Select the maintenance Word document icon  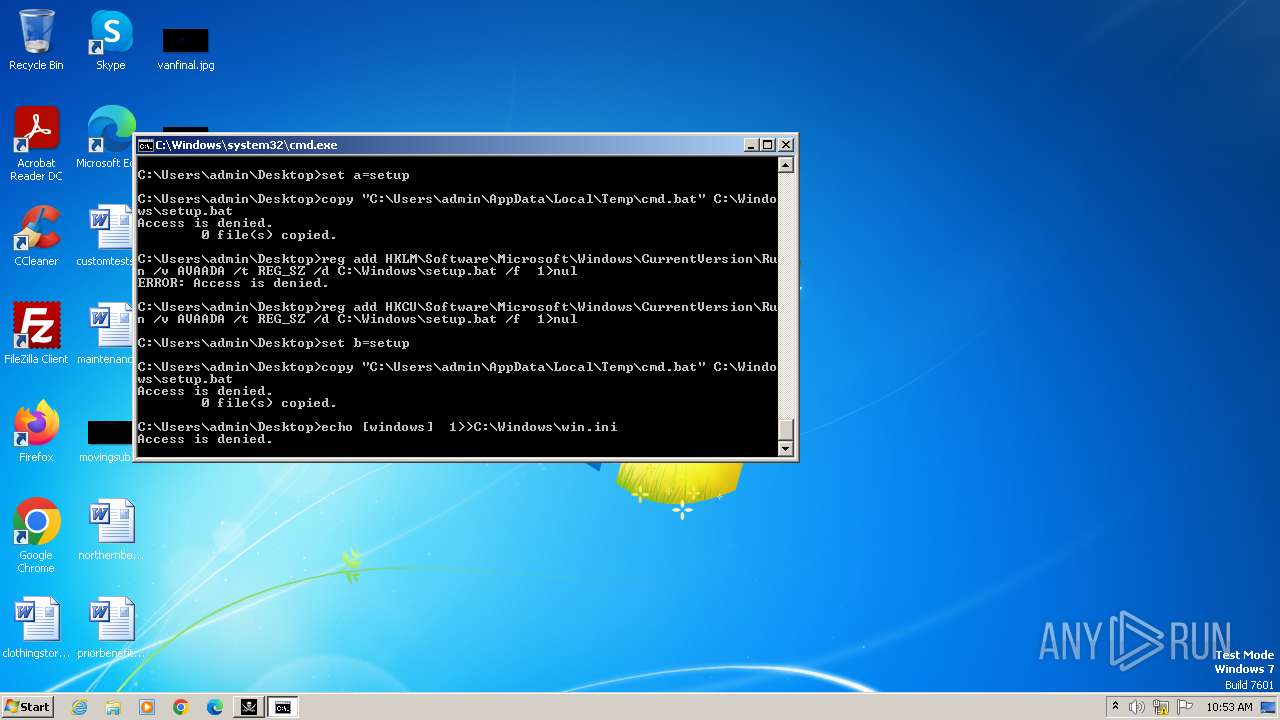pos(106,334)
